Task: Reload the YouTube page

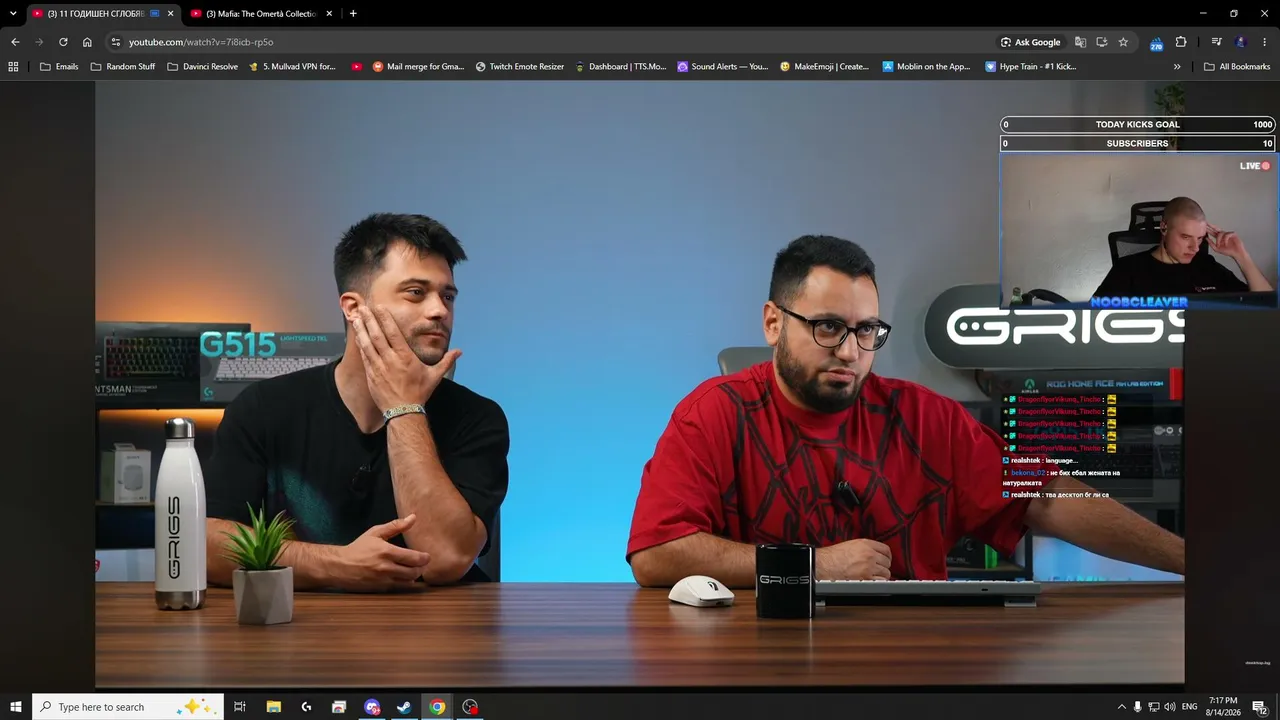Action: [63, 42]
